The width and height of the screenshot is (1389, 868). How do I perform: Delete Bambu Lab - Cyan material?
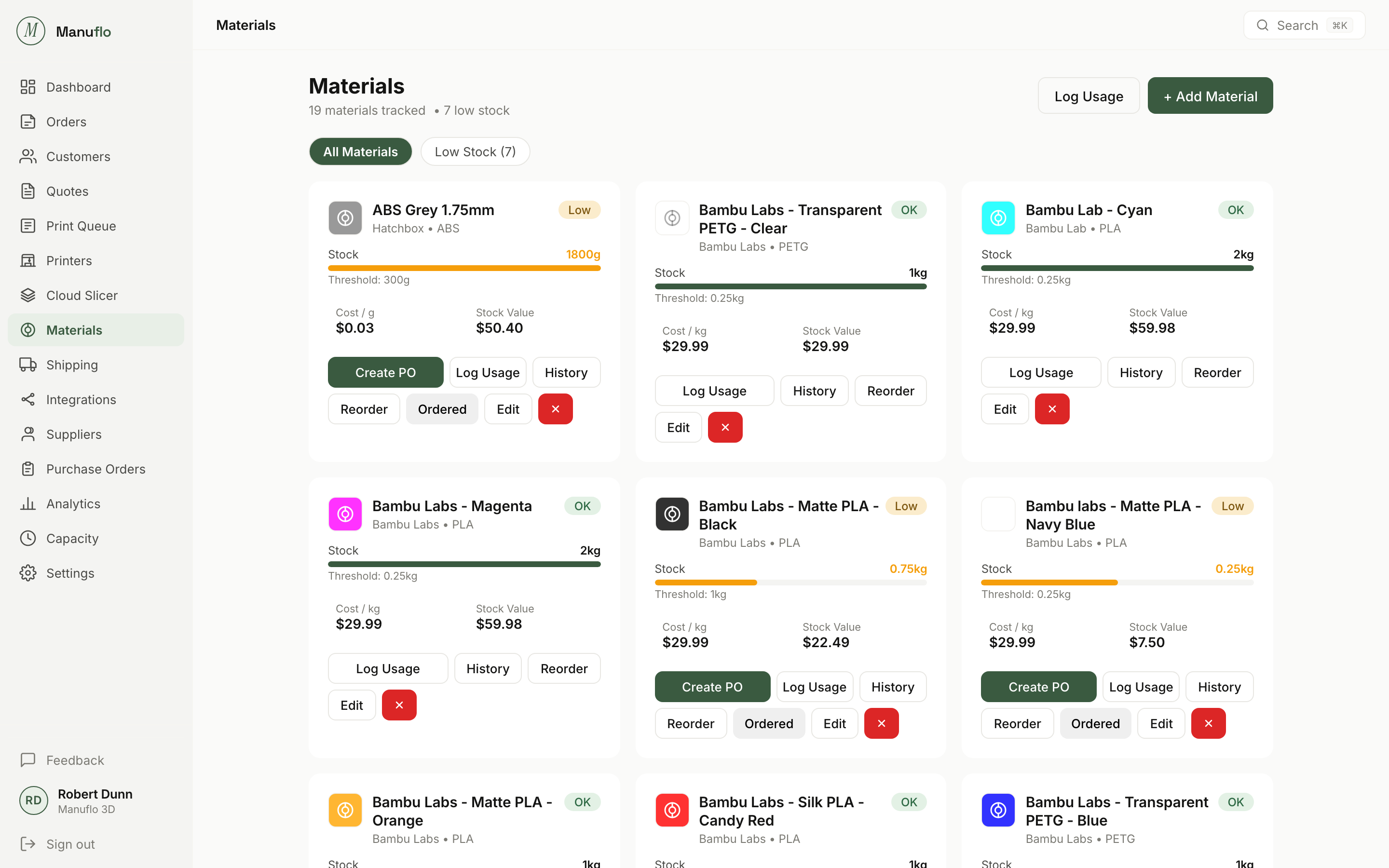1051,409
